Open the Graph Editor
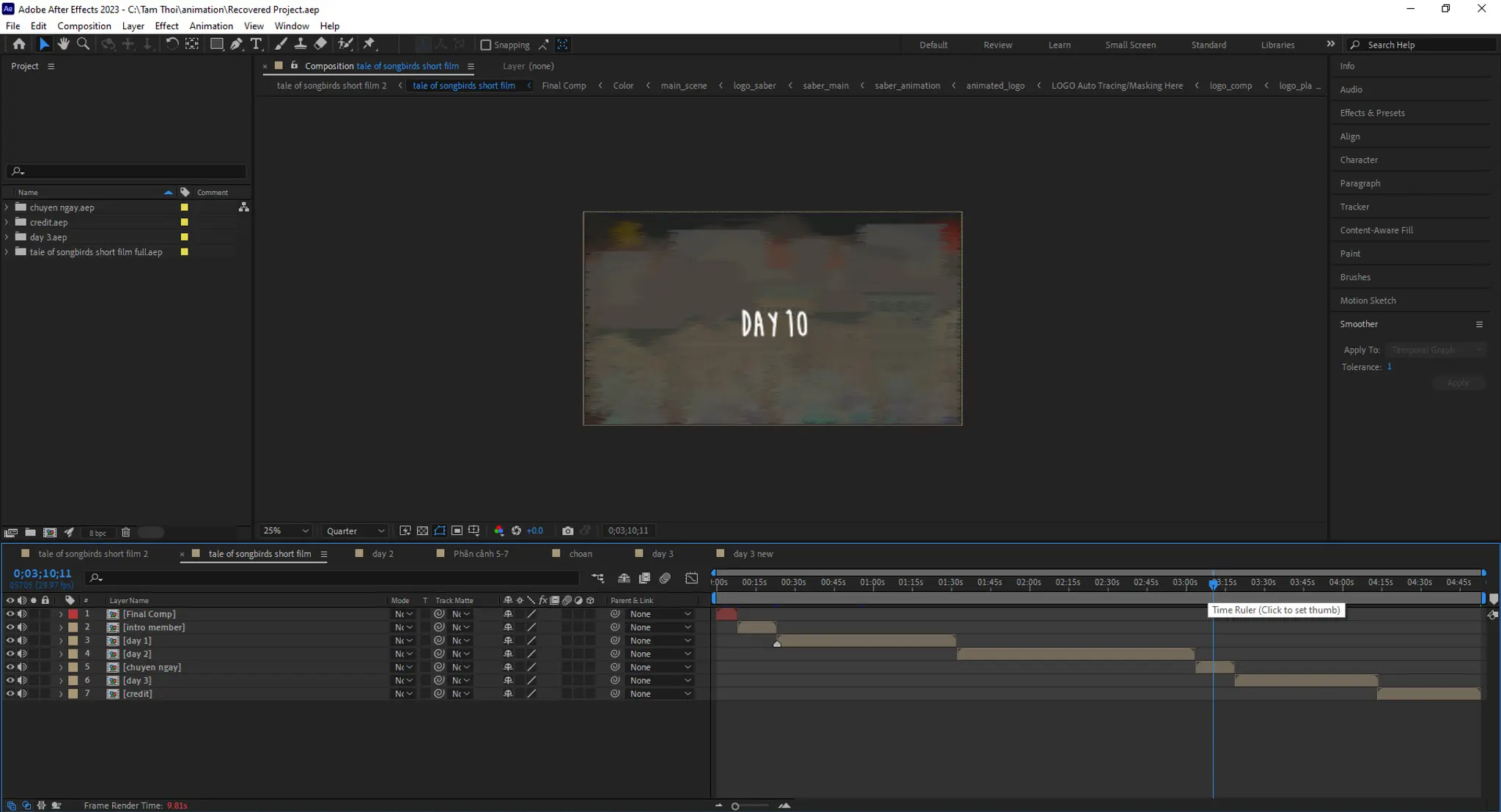This screenshot has width=1501, height=812. tap(691, 578)
